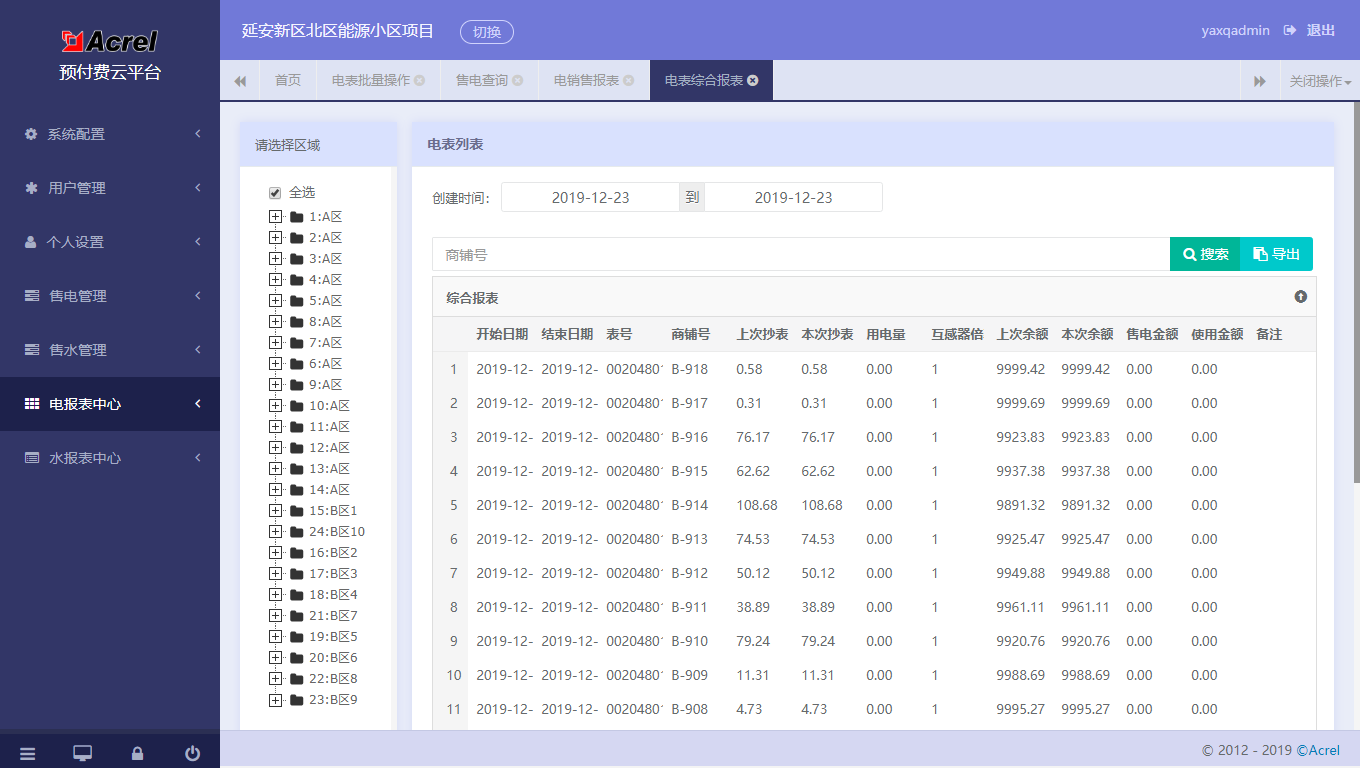The height and width of the screenshot is (768, 1360).
Task: Click the yaxqadmin username
Action: 1235,30
